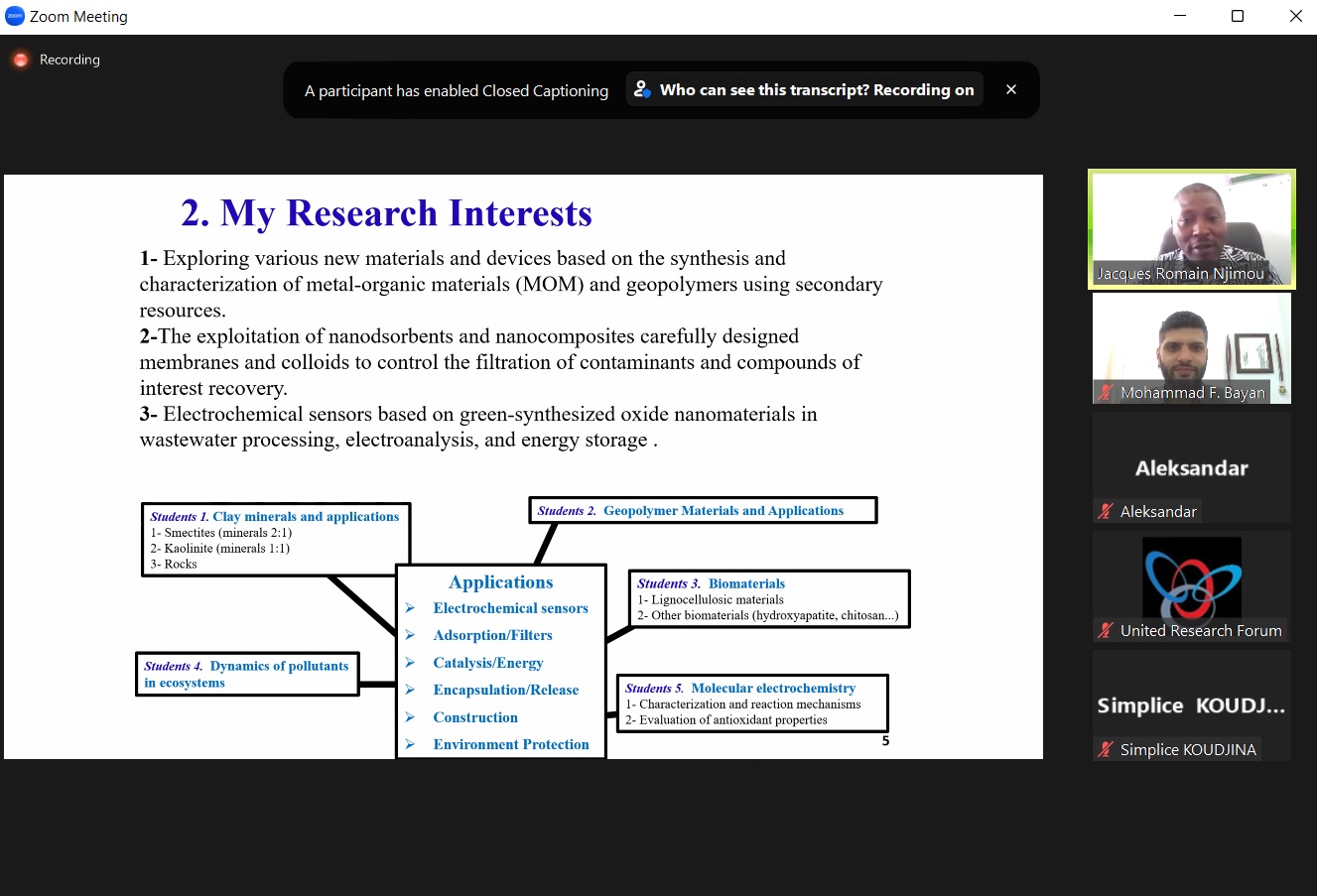Open "Who can see this transcript?" info
Viewport: 1317px width, 896px height.
[x=816, y=89]
